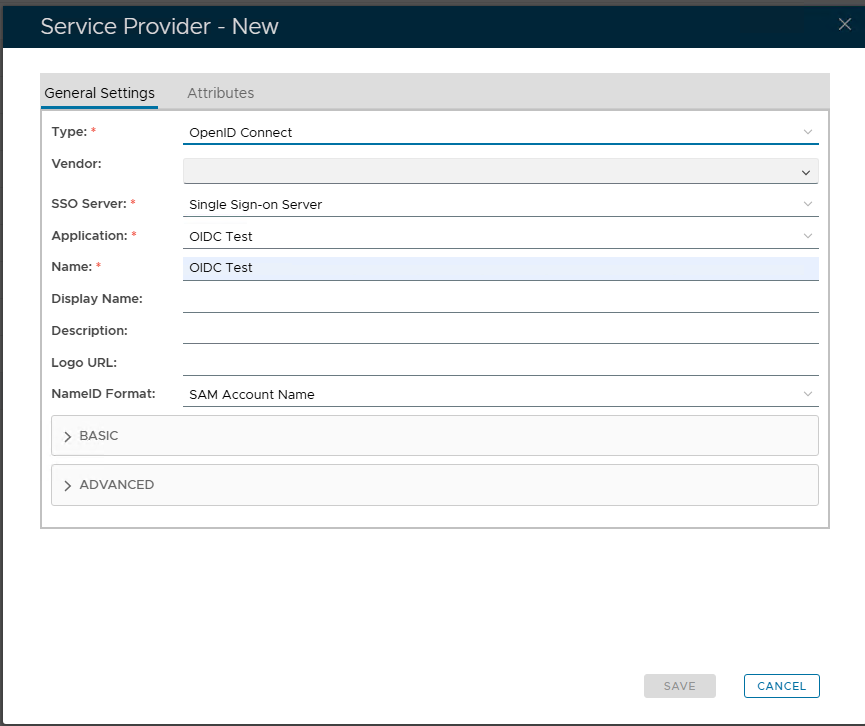Open the empty Vendor dropdown
Image resolution: width=865 pixels, height=726 pixels.
500,172
